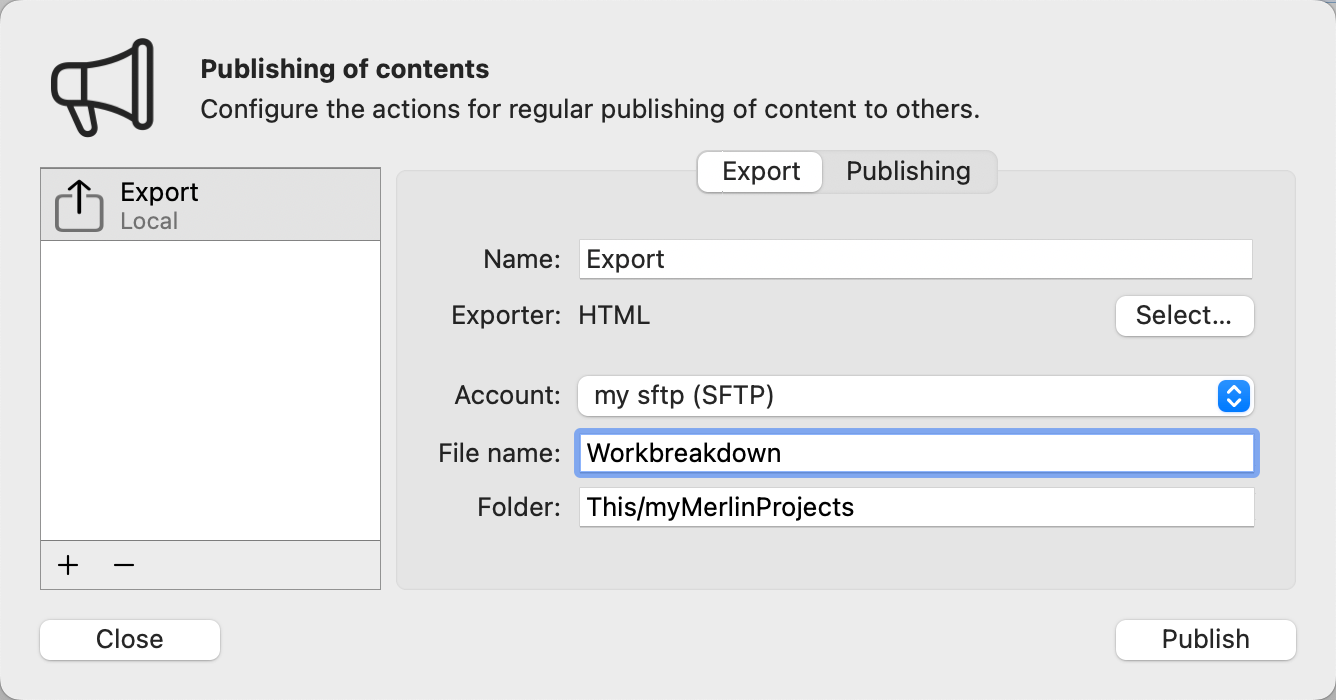The height and width of the screenshot is (700, 1336).
Task: Switch to the Publishing tab
Action: [908, 171]
